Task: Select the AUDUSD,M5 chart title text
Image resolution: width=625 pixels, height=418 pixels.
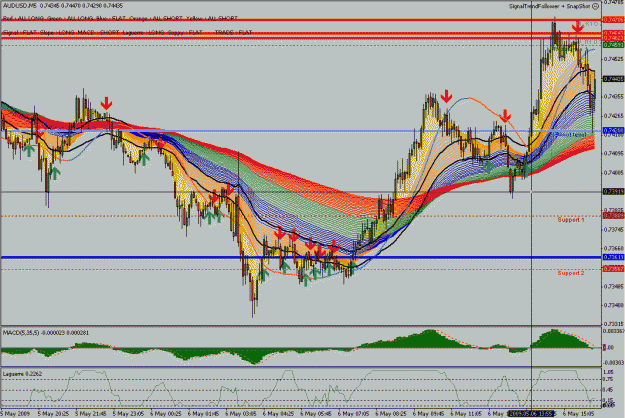Action: coord(18,6)
